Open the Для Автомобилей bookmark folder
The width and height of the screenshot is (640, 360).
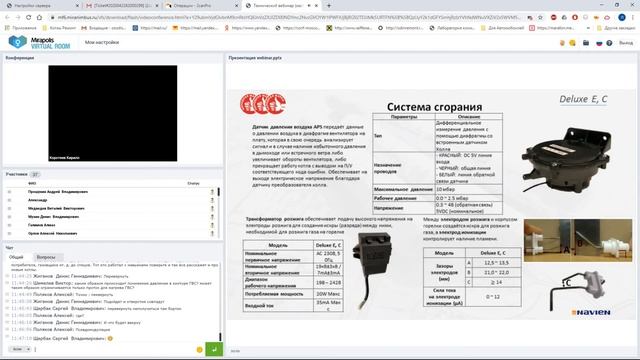pos(502,28)
